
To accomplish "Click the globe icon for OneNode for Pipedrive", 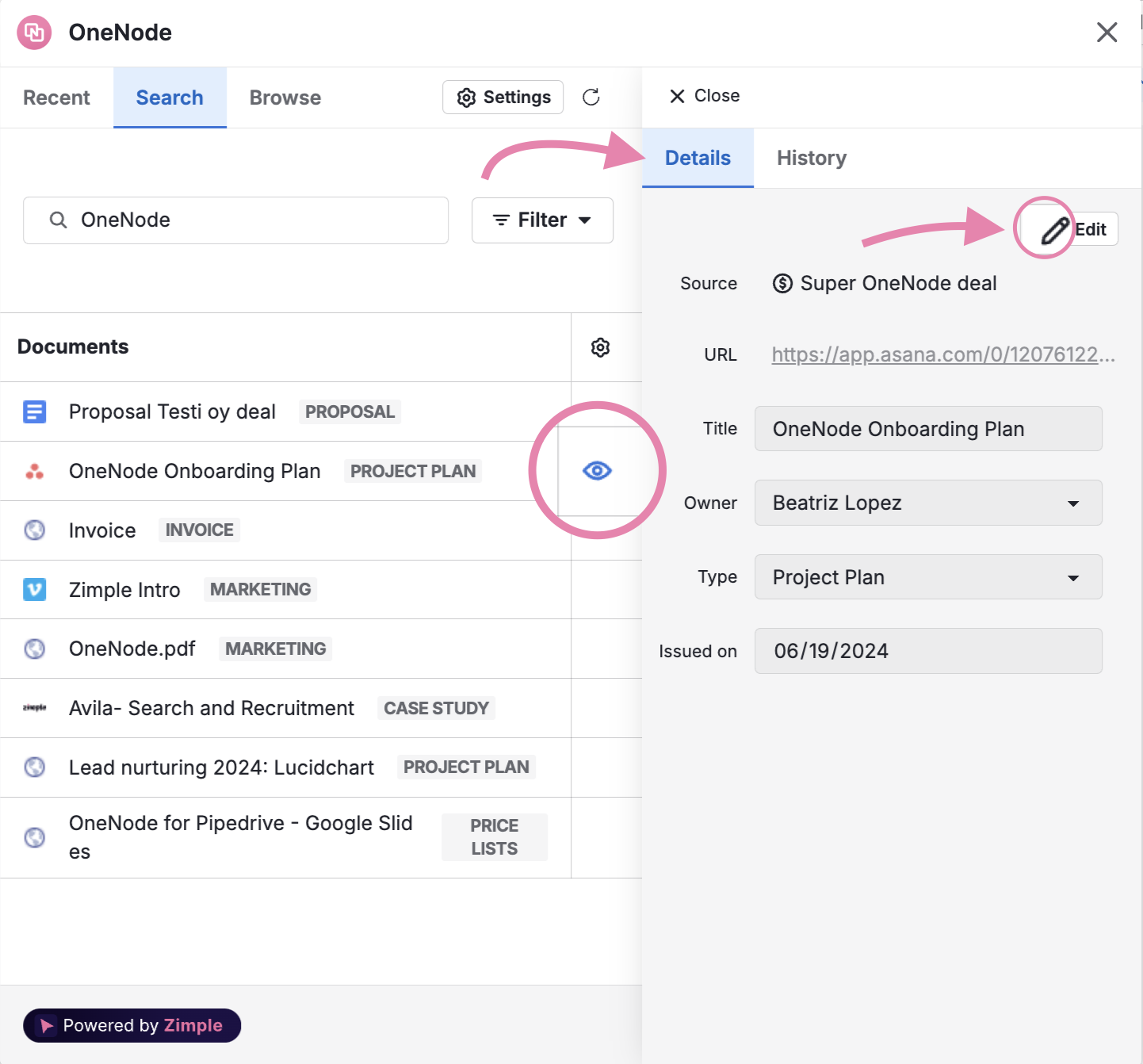I will tap(35, 837).
